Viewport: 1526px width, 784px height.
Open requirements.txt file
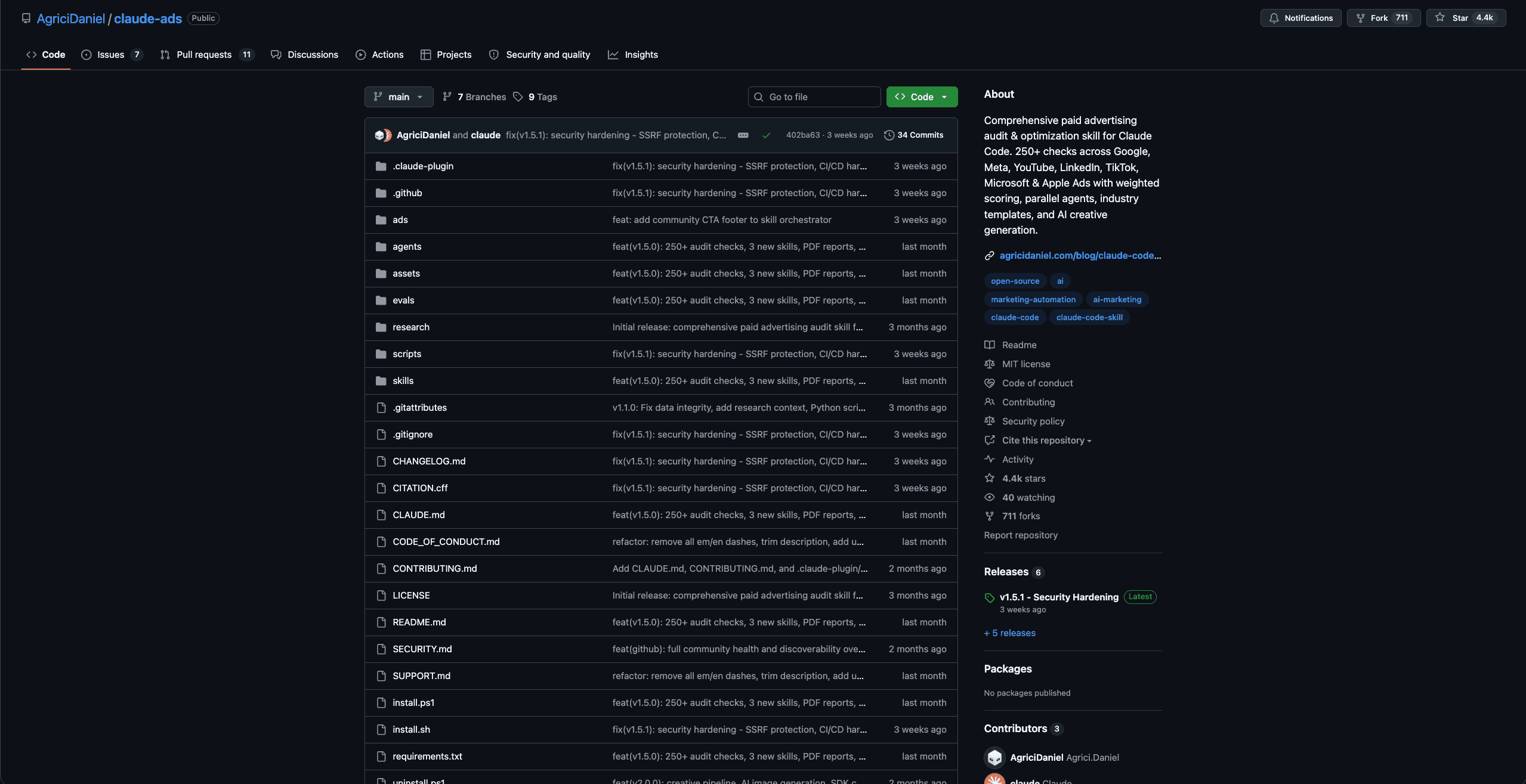[x=427, y=756]
